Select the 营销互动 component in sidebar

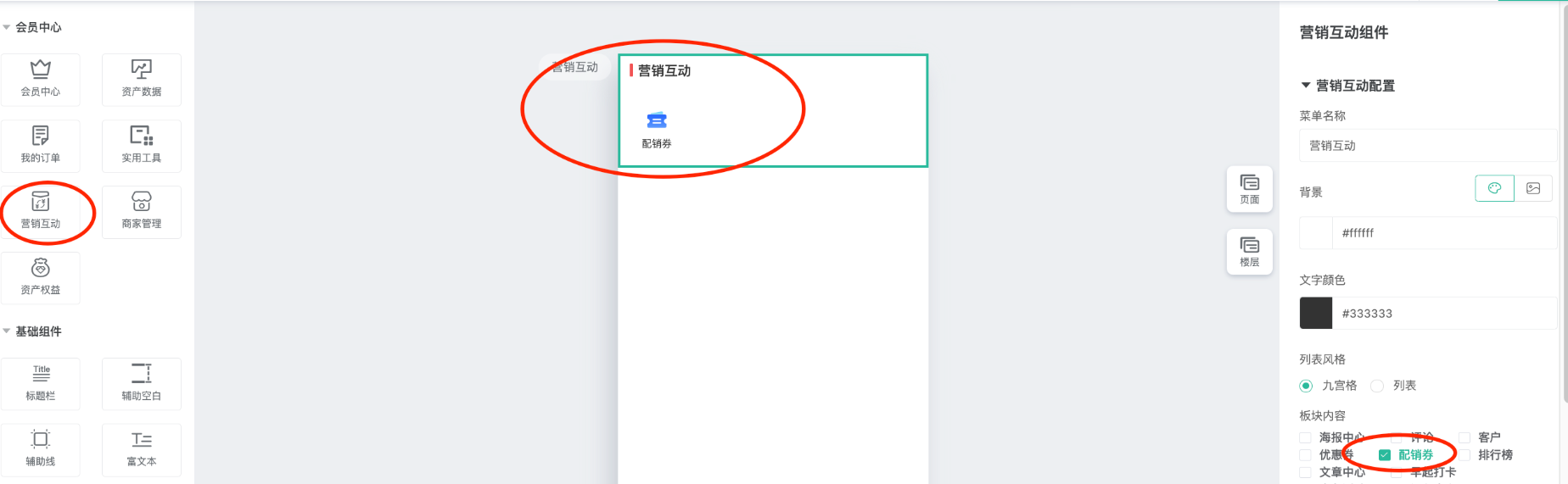point(41,211)
